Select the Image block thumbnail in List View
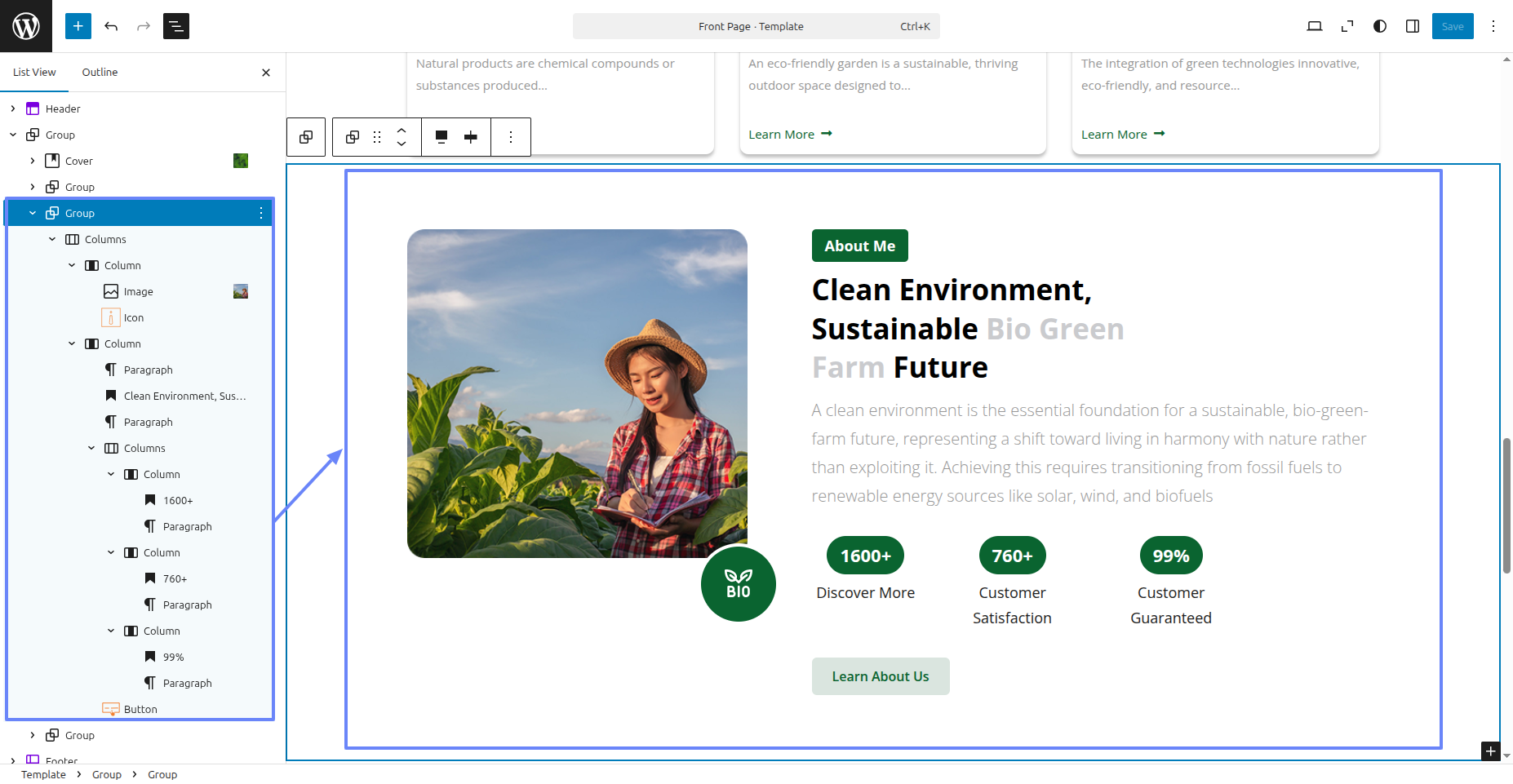This screenshot has height=784, width=1513. (241, 291)
